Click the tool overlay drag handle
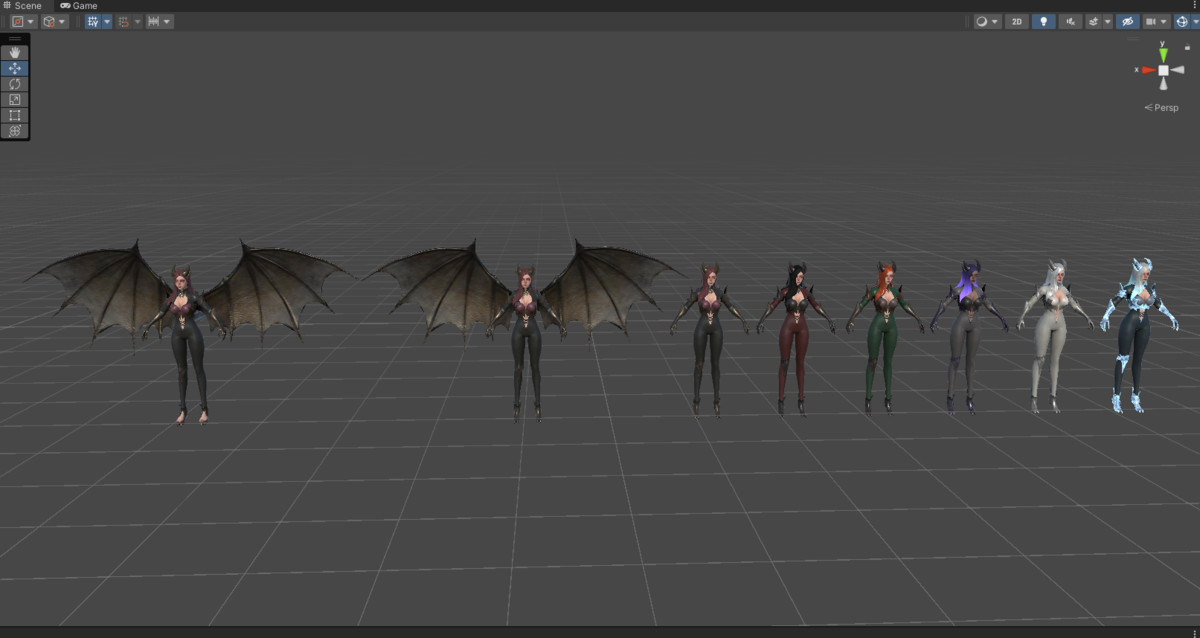This screenshot has width=1200, height=638. tap(15, 38)
